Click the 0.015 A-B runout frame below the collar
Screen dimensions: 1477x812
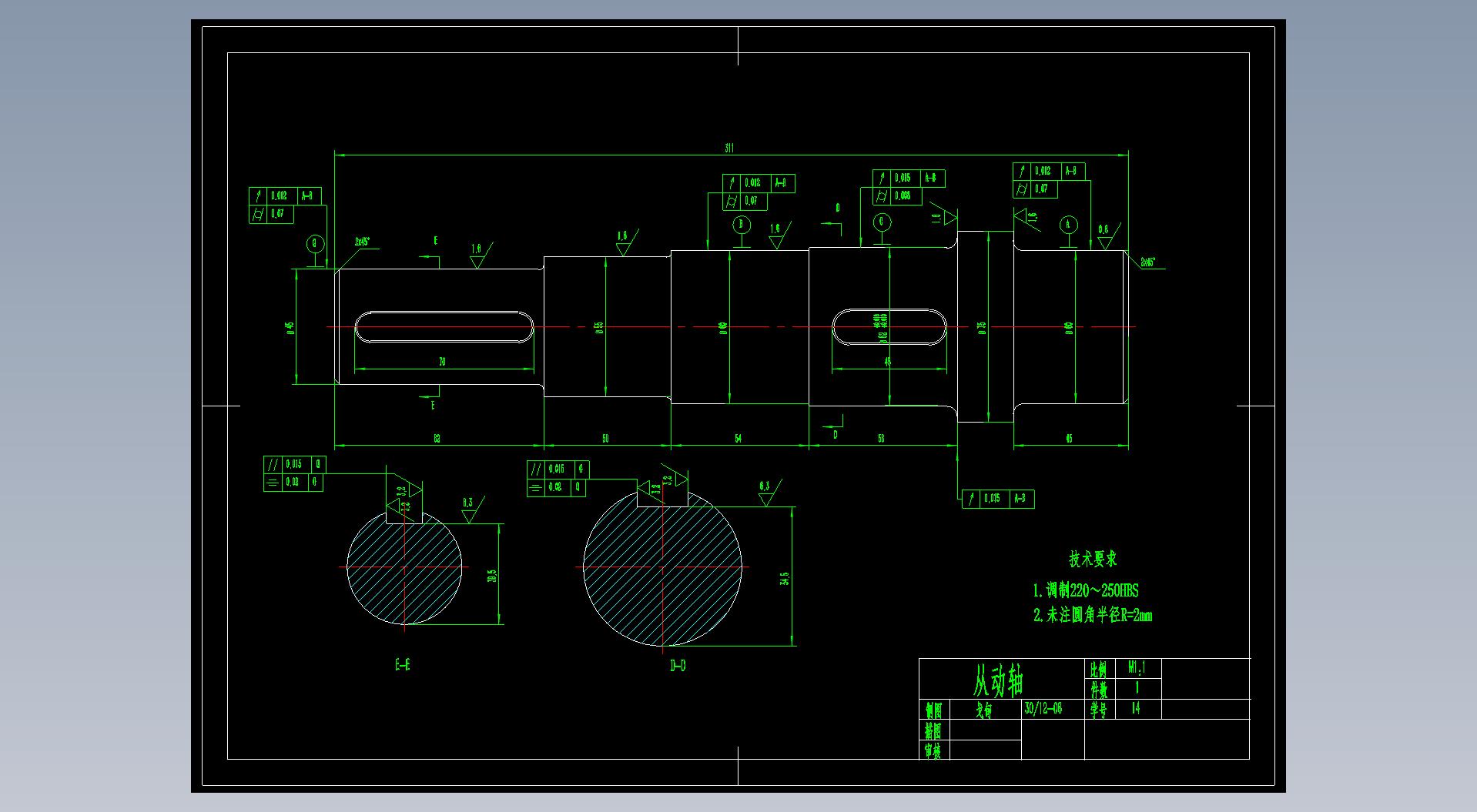998,499
